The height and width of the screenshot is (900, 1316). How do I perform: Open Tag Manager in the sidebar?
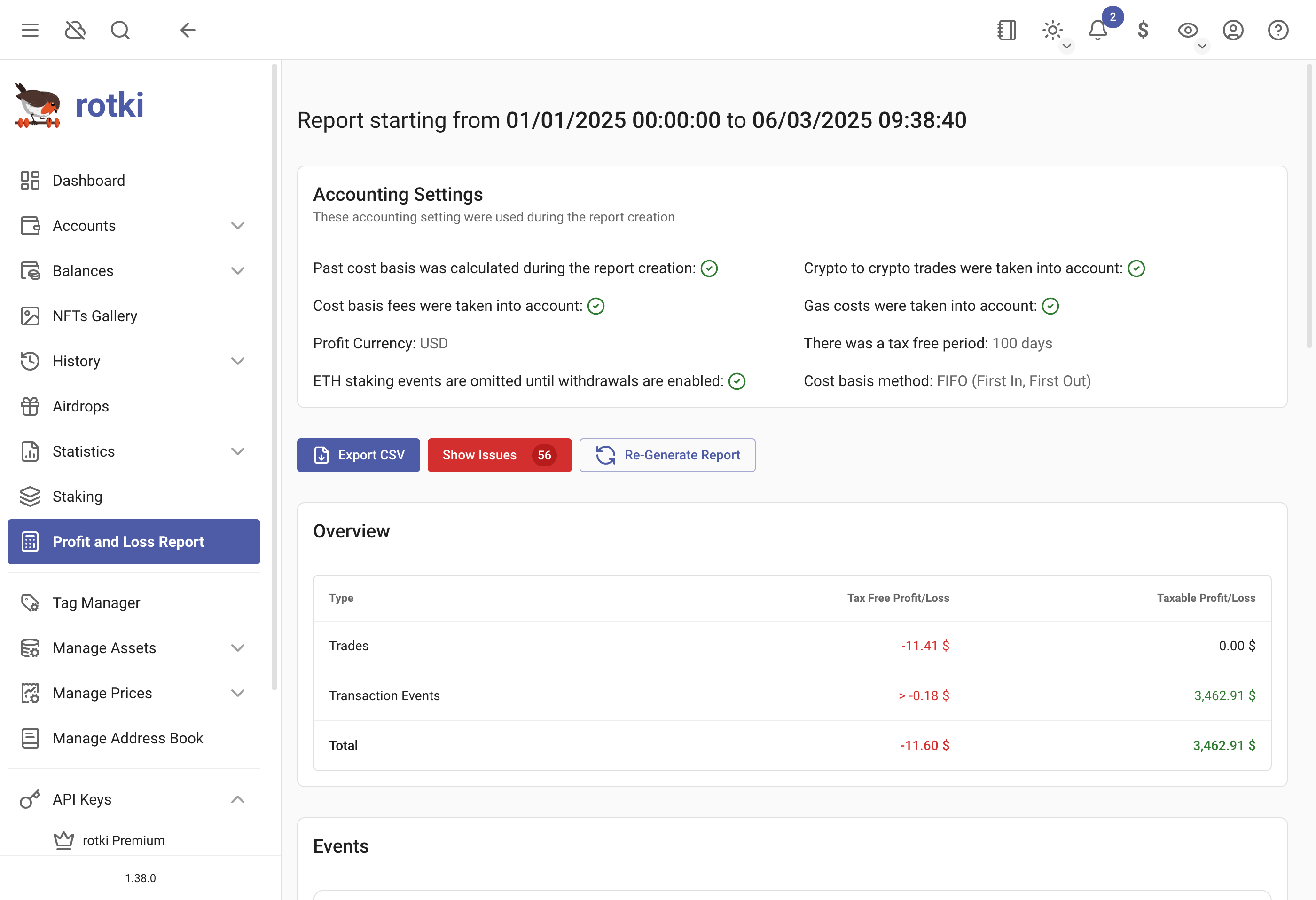(x=133, y=603)
